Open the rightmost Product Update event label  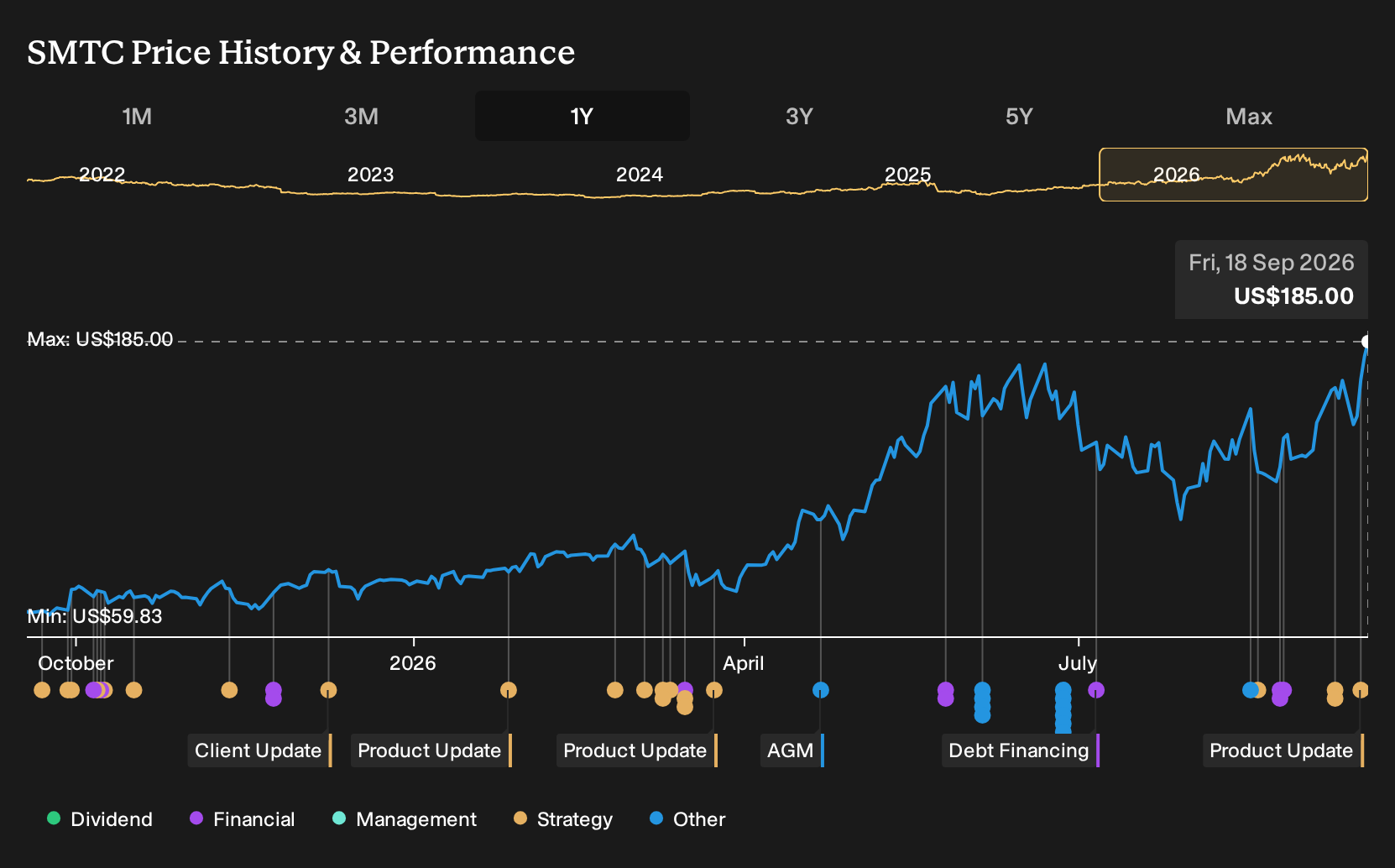coord(1283,750)
